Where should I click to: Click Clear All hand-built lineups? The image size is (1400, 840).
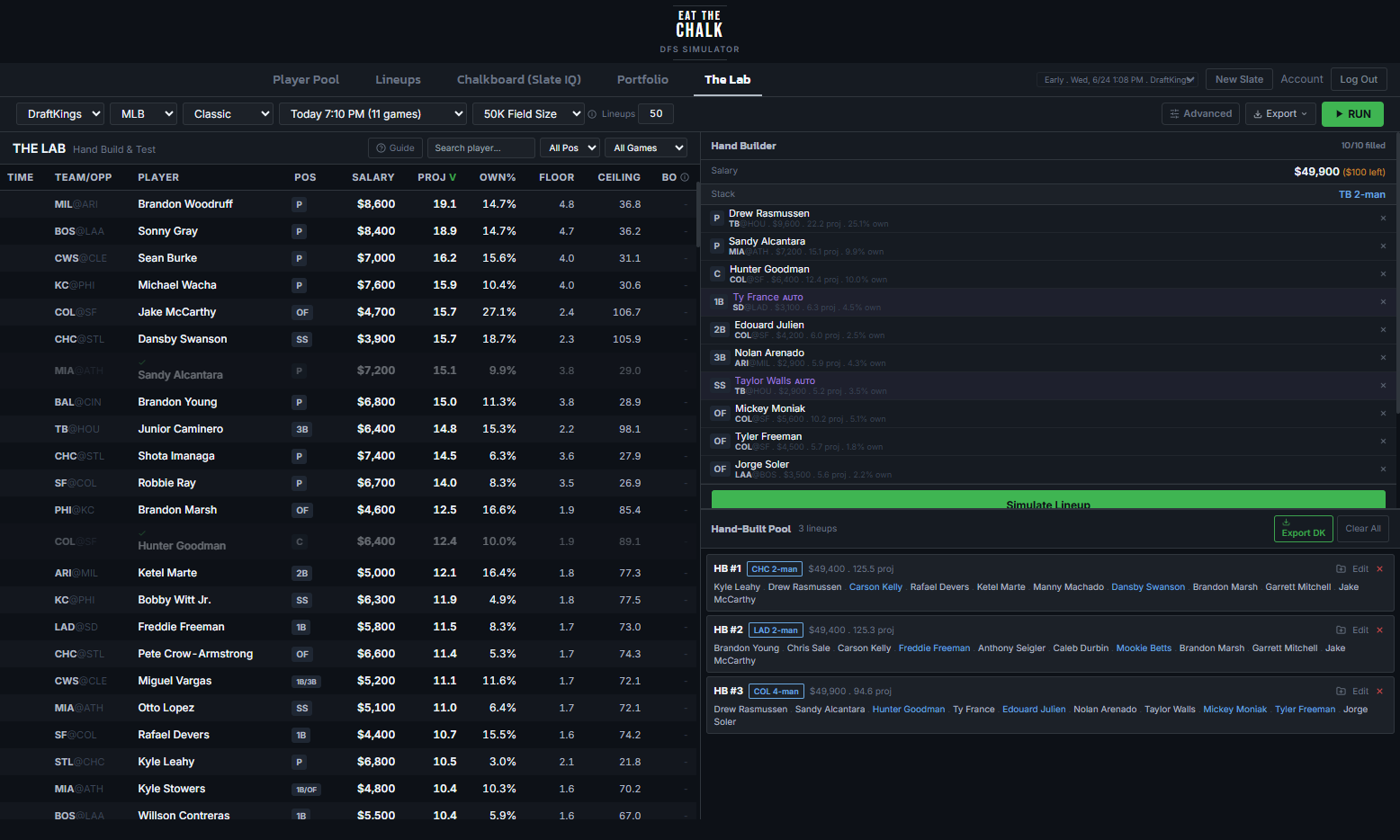(1363, 529)
